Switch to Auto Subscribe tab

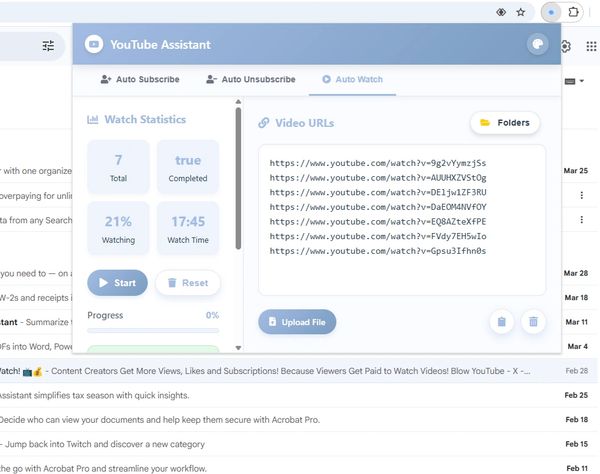140,79
